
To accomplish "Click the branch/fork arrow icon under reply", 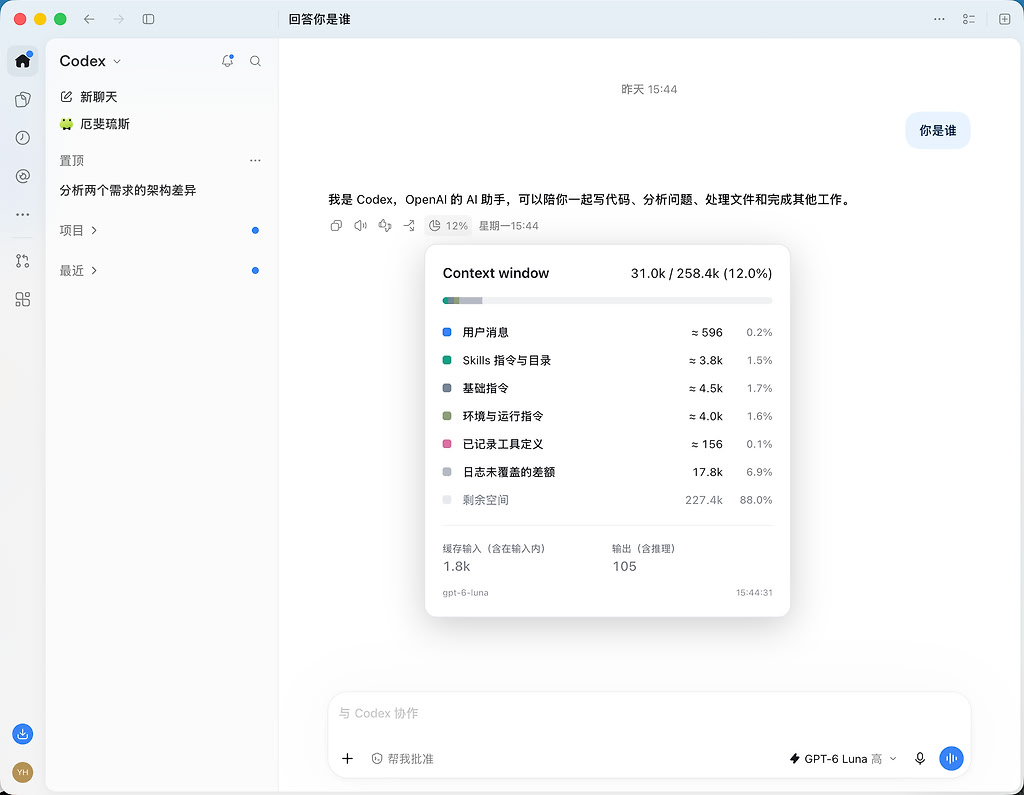I will coord(409,225).
